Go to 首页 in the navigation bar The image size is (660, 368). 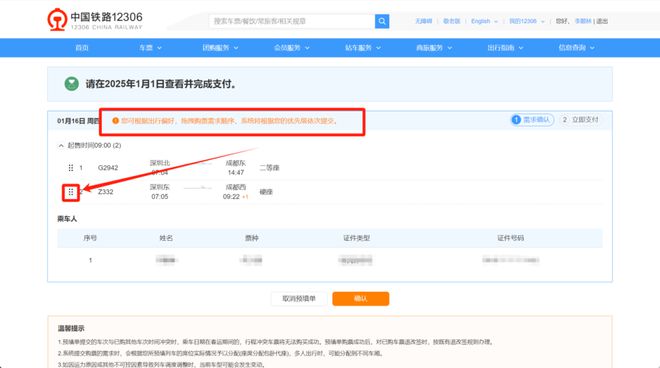coord(82,48)
